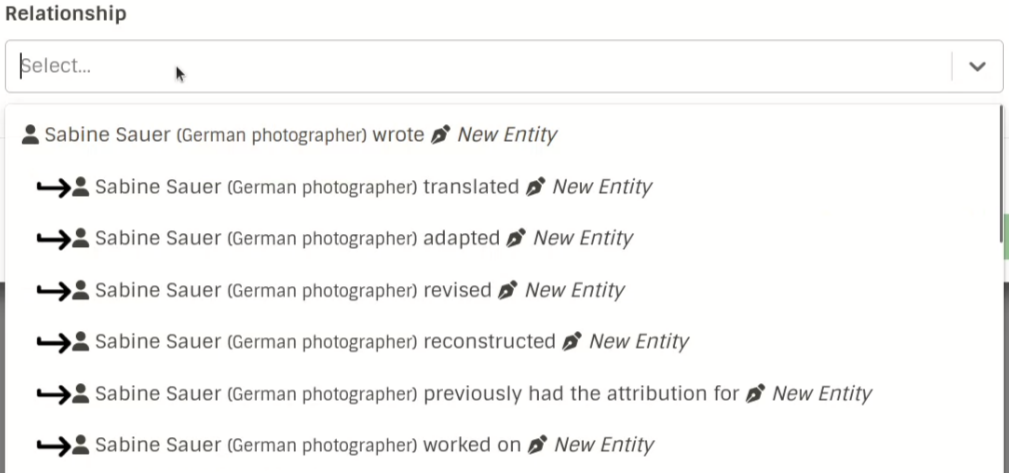This screenshot has width=1009, height=473.
Task: Click the person icon in 'wrote' row
Action: pos(30,134)
